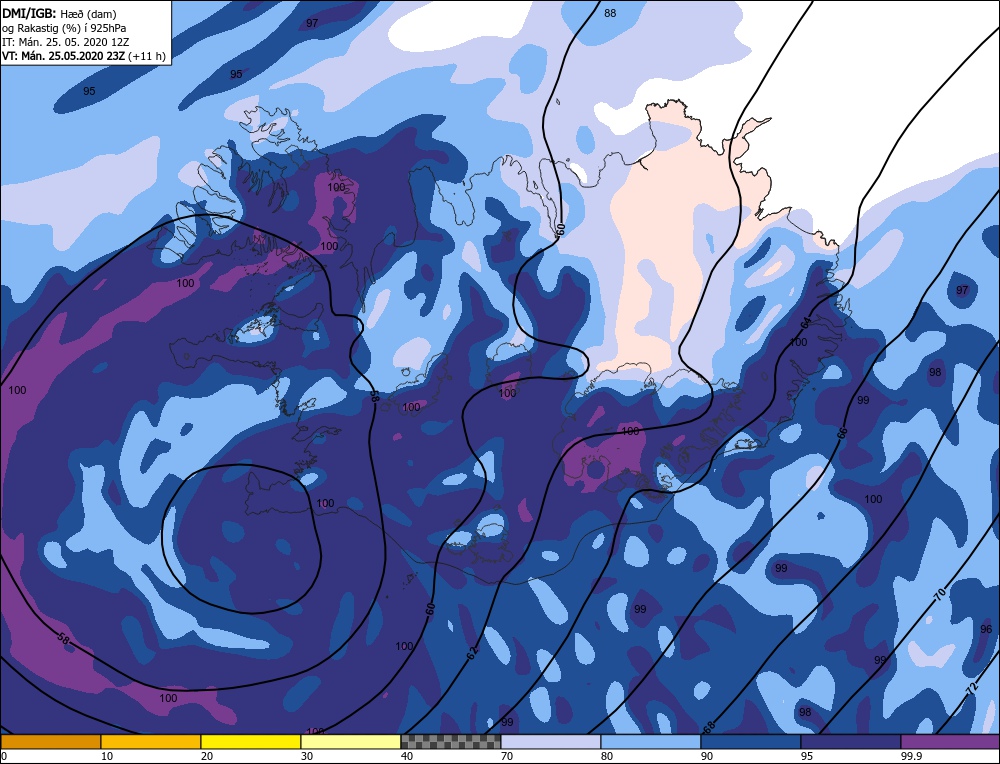Image resolution: width=1000 pixels, height=764 pixels.
Task: Click the lavender 70–80 legend swatch
Action: pyautogui.click(x=550, y=742)
